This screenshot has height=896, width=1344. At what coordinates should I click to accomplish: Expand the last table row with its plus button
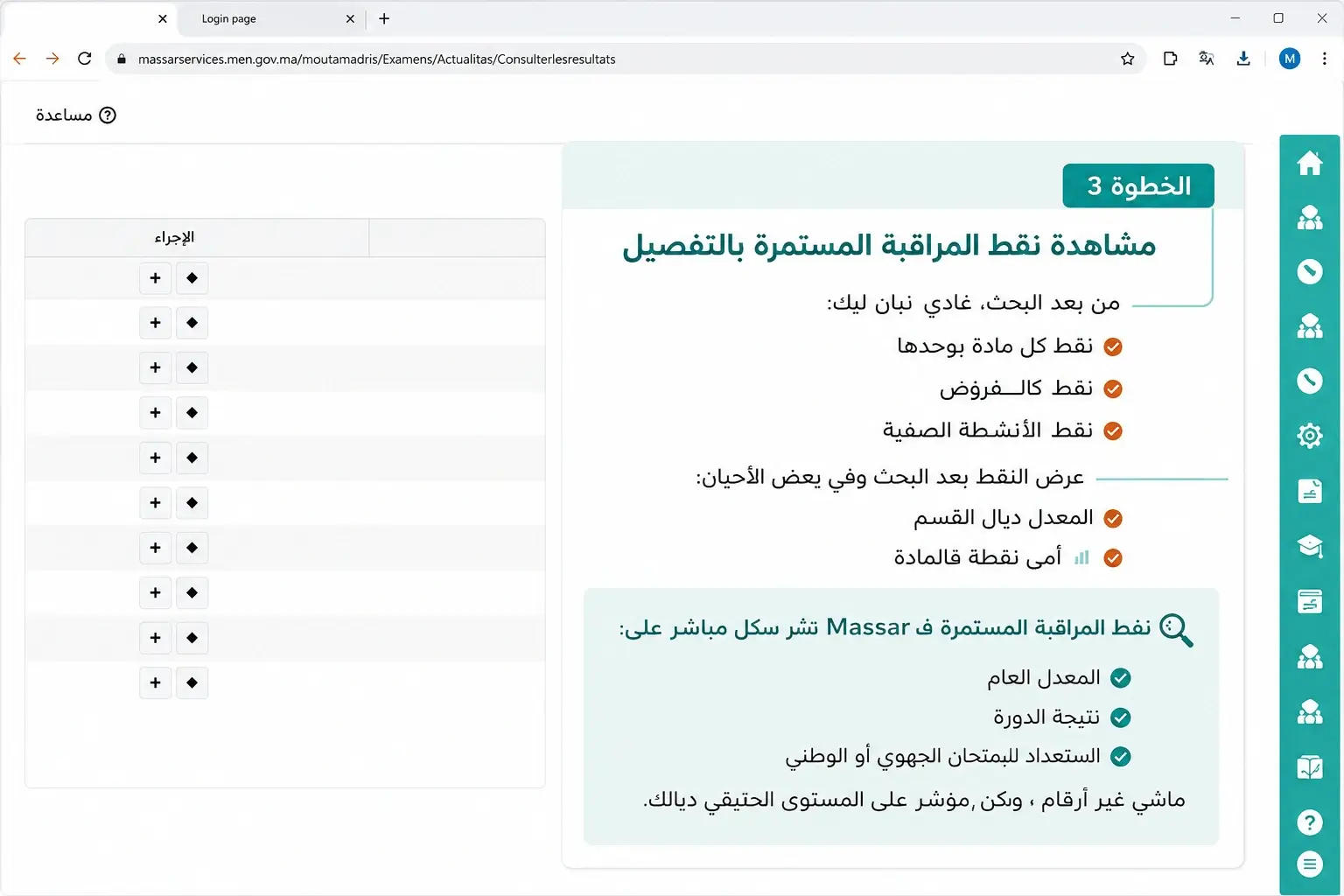tap(155, 682)
